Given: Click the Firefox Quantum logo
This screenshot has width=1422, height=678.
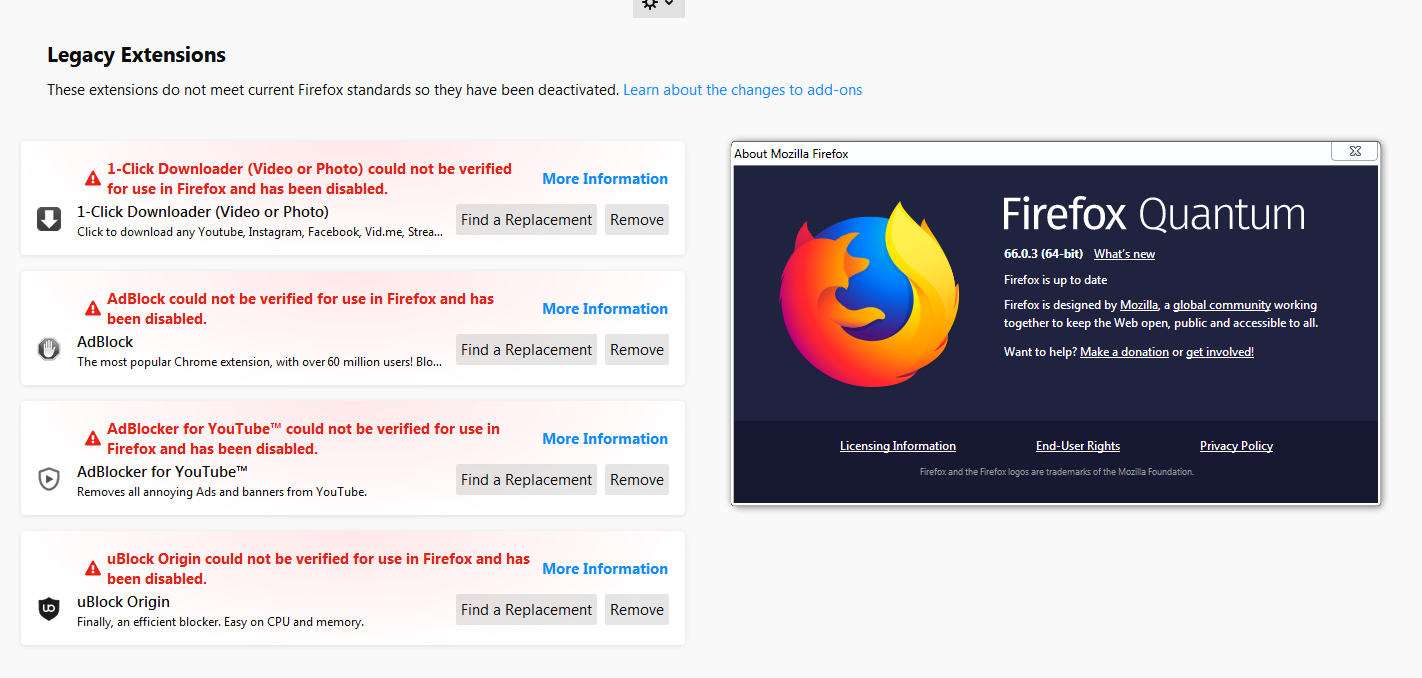Looking at the screenshot, I should (x=869, y=295).
